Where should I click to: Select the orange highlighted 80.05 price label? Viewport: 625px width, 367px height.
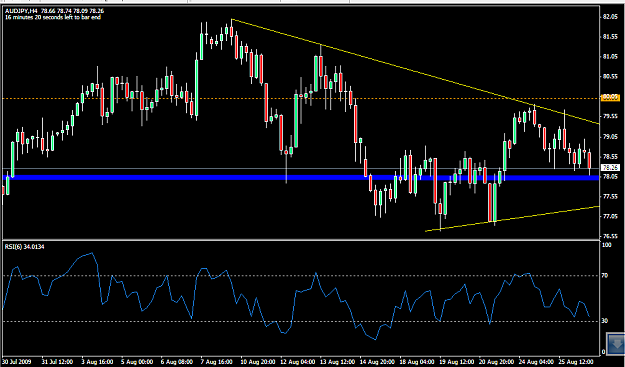(610, 98)
